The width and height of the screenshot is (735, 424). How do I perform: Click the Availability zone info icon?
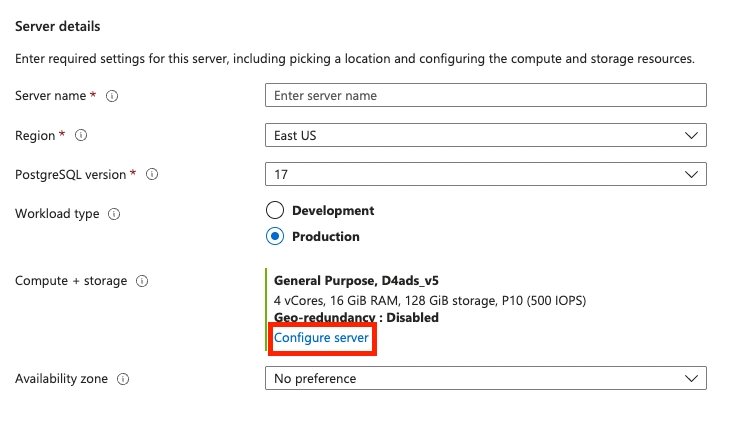tap(123, 379)
